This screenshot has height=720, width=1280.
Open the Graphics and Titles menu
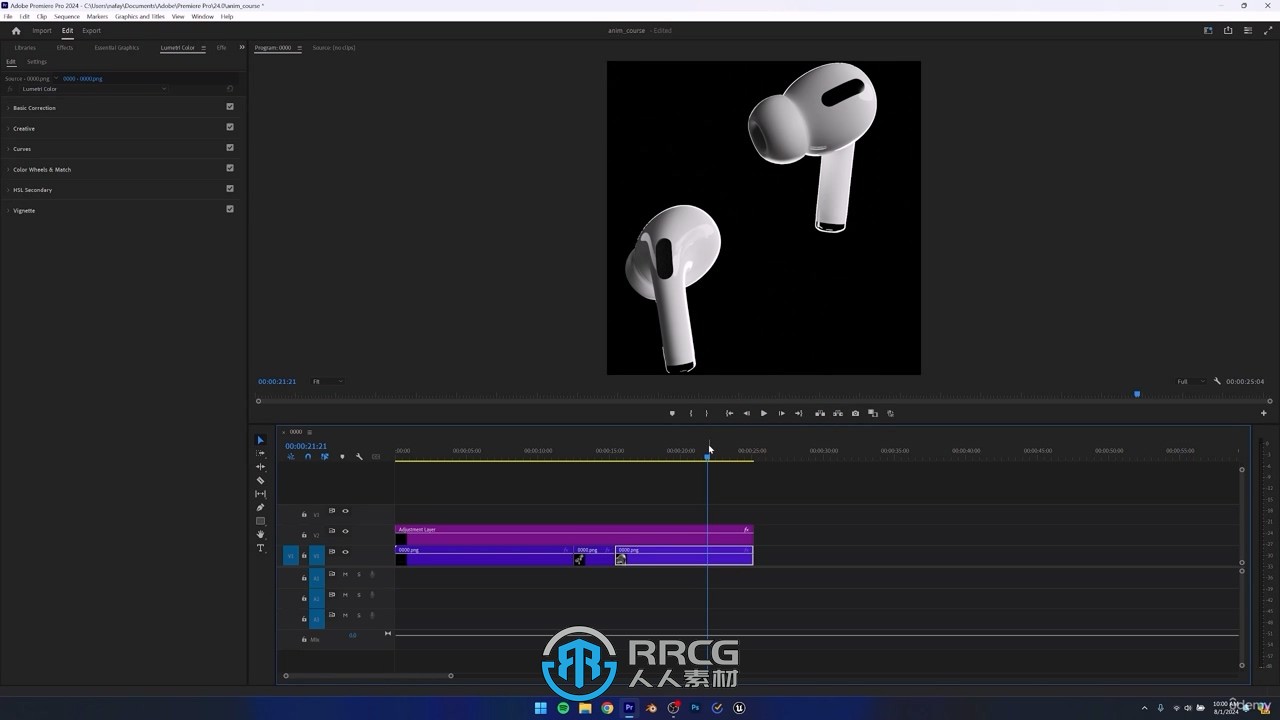point(140,17)
